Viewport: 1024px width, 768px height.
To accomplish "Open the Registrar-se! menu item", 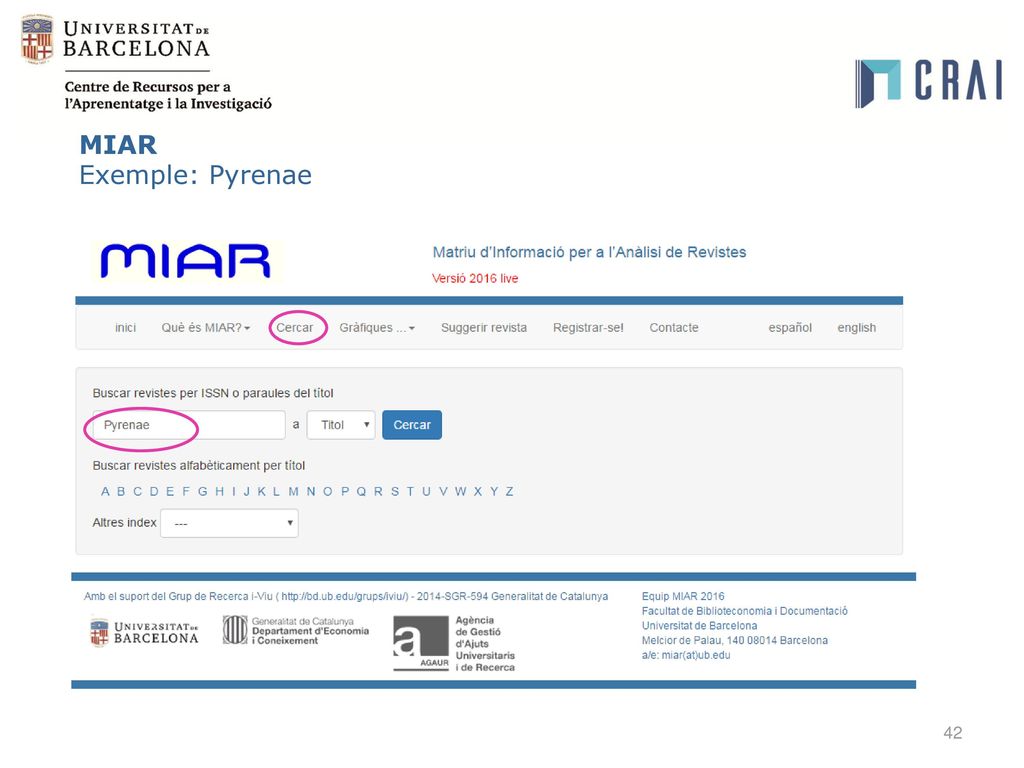I will pos(588,328).
